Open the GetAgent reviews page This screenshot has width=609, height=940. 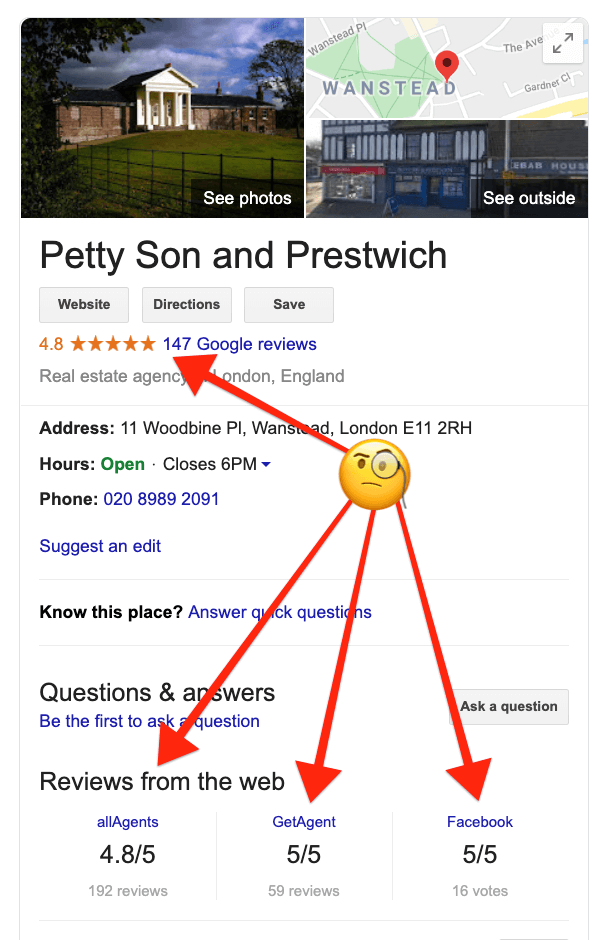304,821
